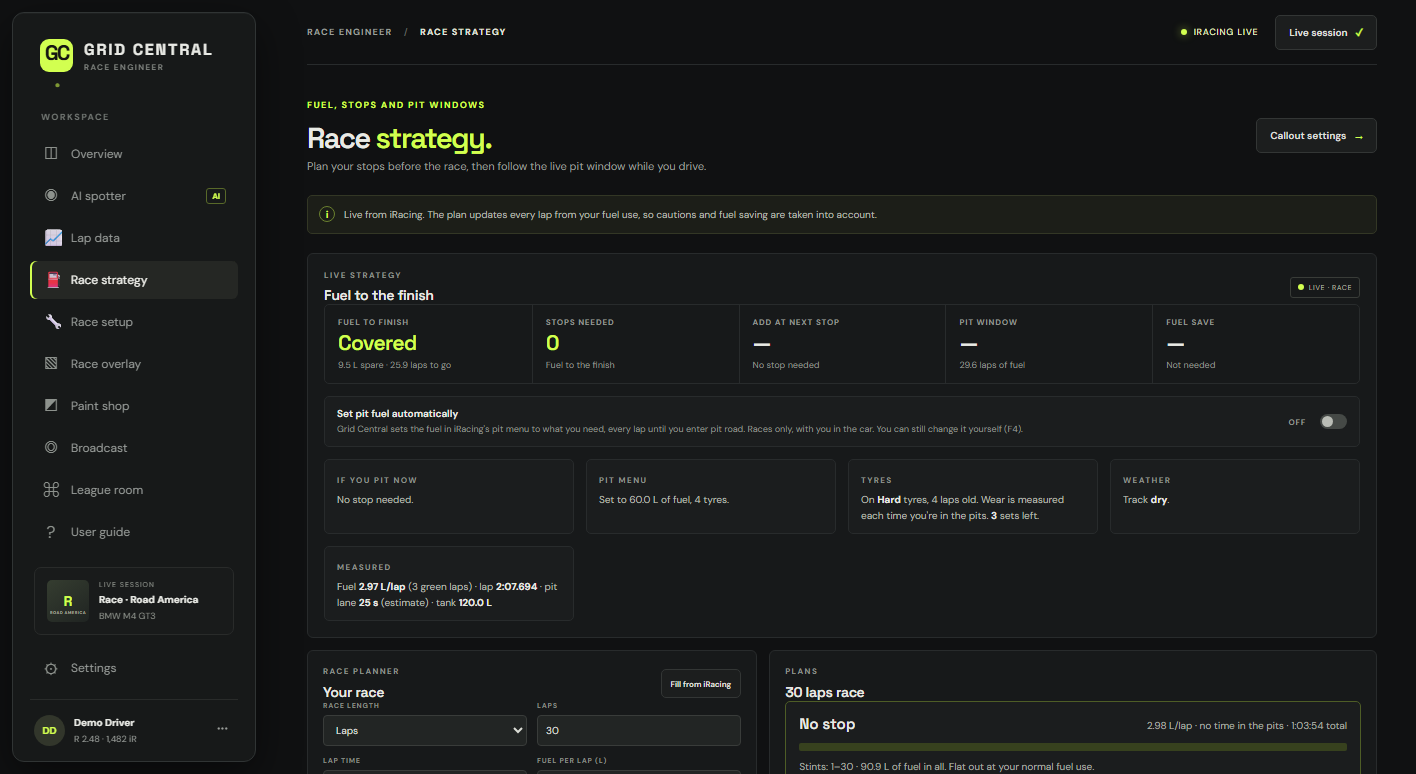Click the Race setup wrench icon
The image size is (1416, 774).
pyautogui.click(x=53, y=322)
